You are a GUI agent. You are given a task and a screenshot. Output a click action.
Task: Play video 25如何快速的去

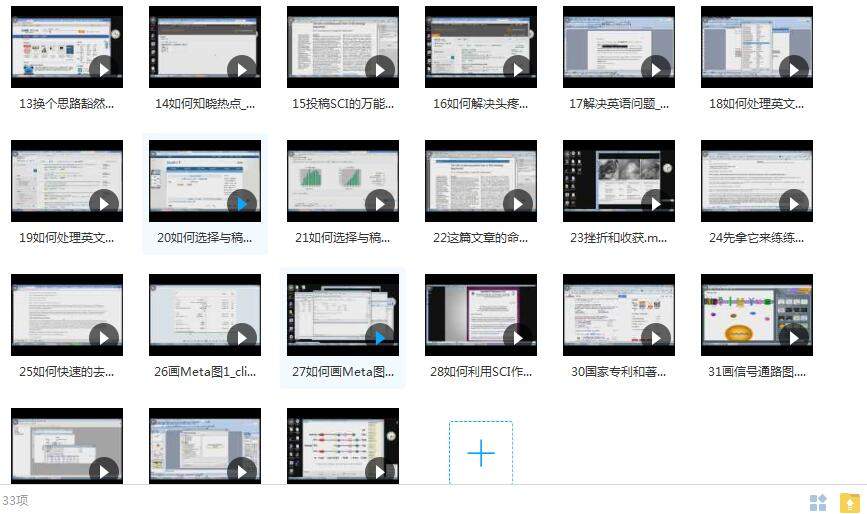[104, 338]
